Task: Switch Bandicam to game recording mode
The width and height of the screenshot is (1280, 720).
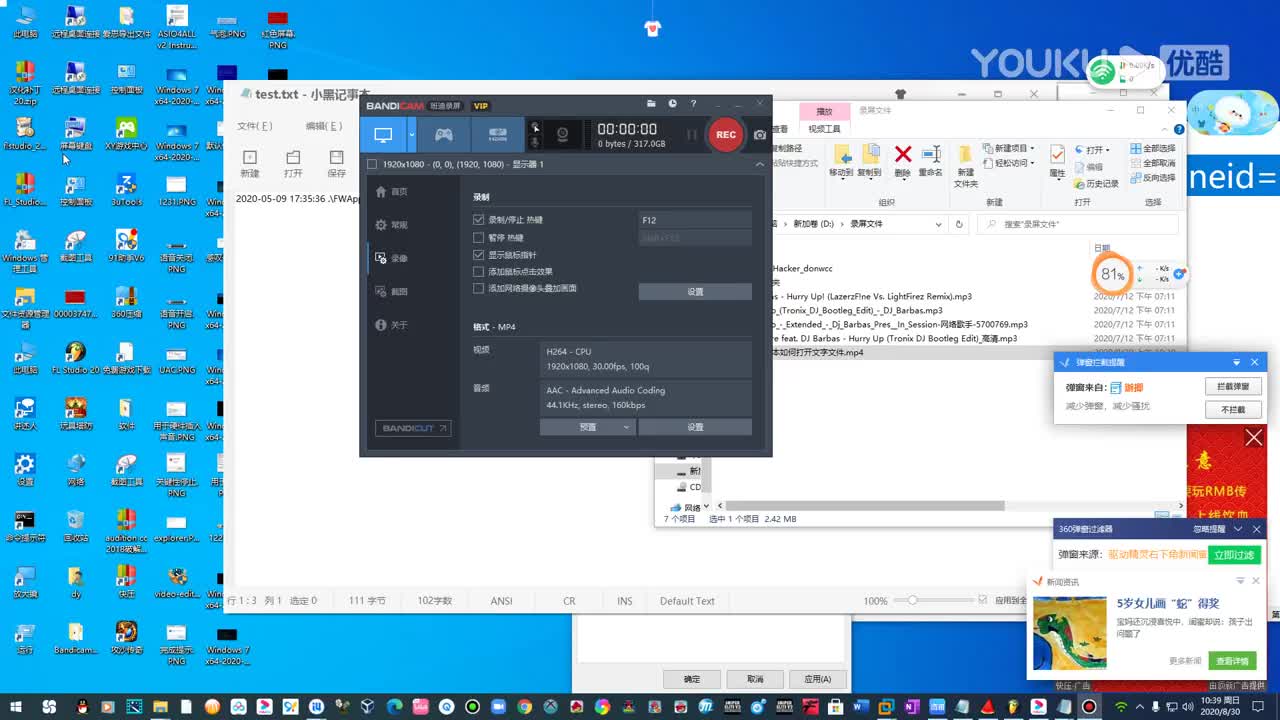Action: click(x=443, y=135)
